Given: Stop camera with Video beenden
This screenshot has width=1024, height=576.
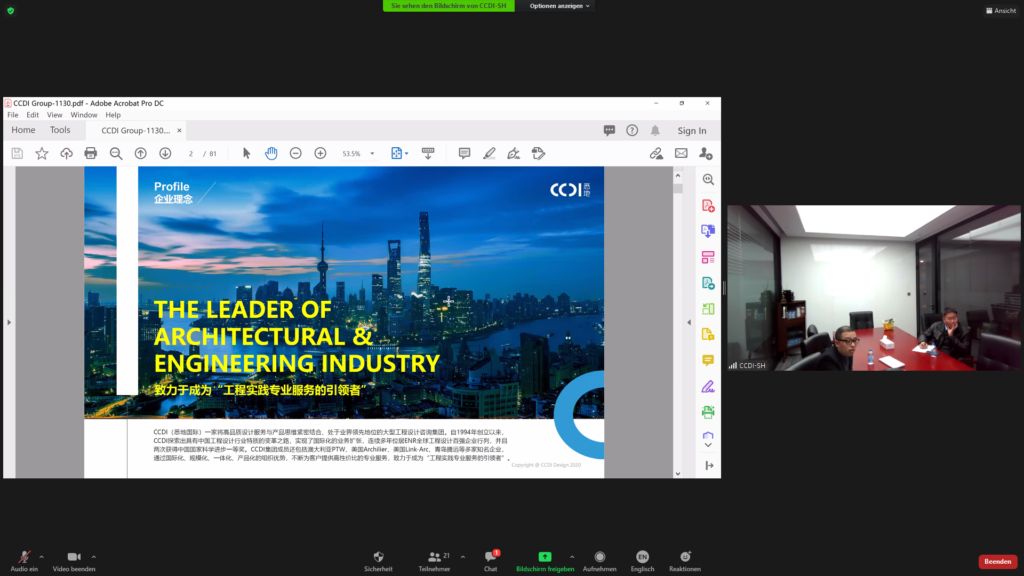Looking at the screenshot, I should point(73,559).
